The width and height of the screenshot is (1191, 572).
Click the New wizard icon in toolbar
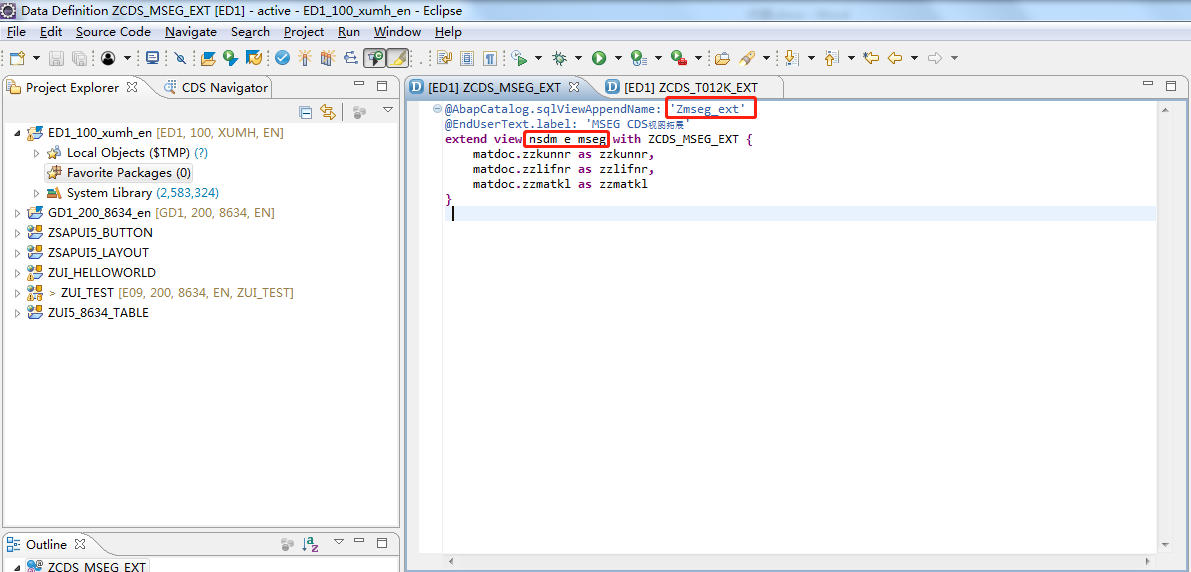17,58
